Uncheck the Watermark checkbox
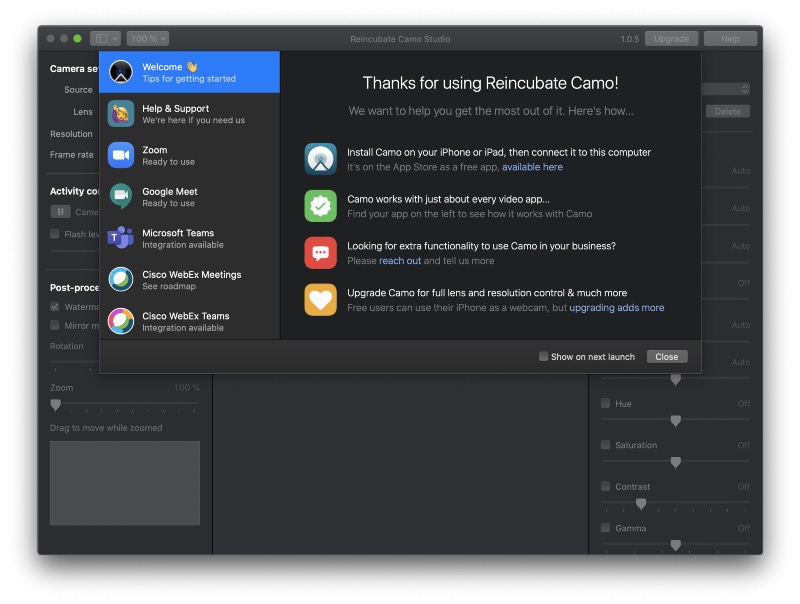Screen dimensions: 800x604 [x=55, y=307]
